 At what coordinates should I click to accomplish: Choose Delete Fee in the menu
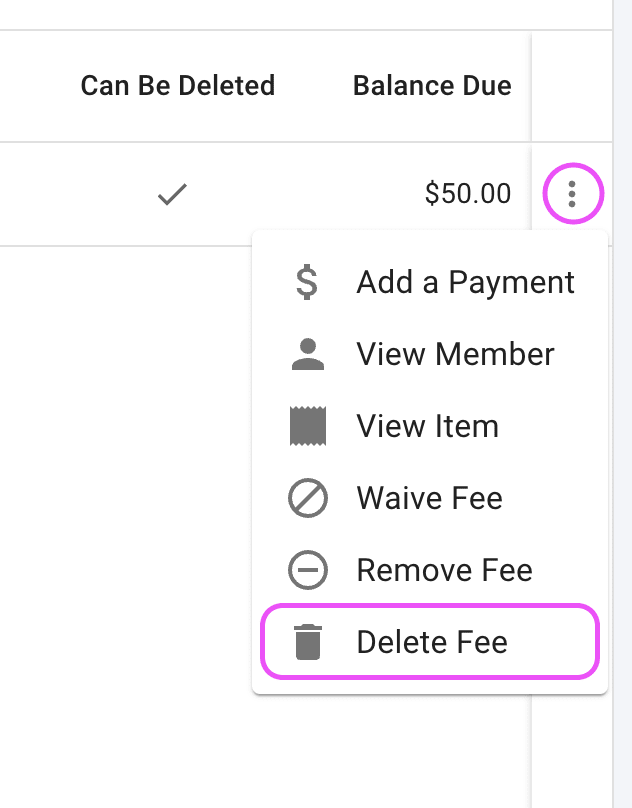point(432,642)
